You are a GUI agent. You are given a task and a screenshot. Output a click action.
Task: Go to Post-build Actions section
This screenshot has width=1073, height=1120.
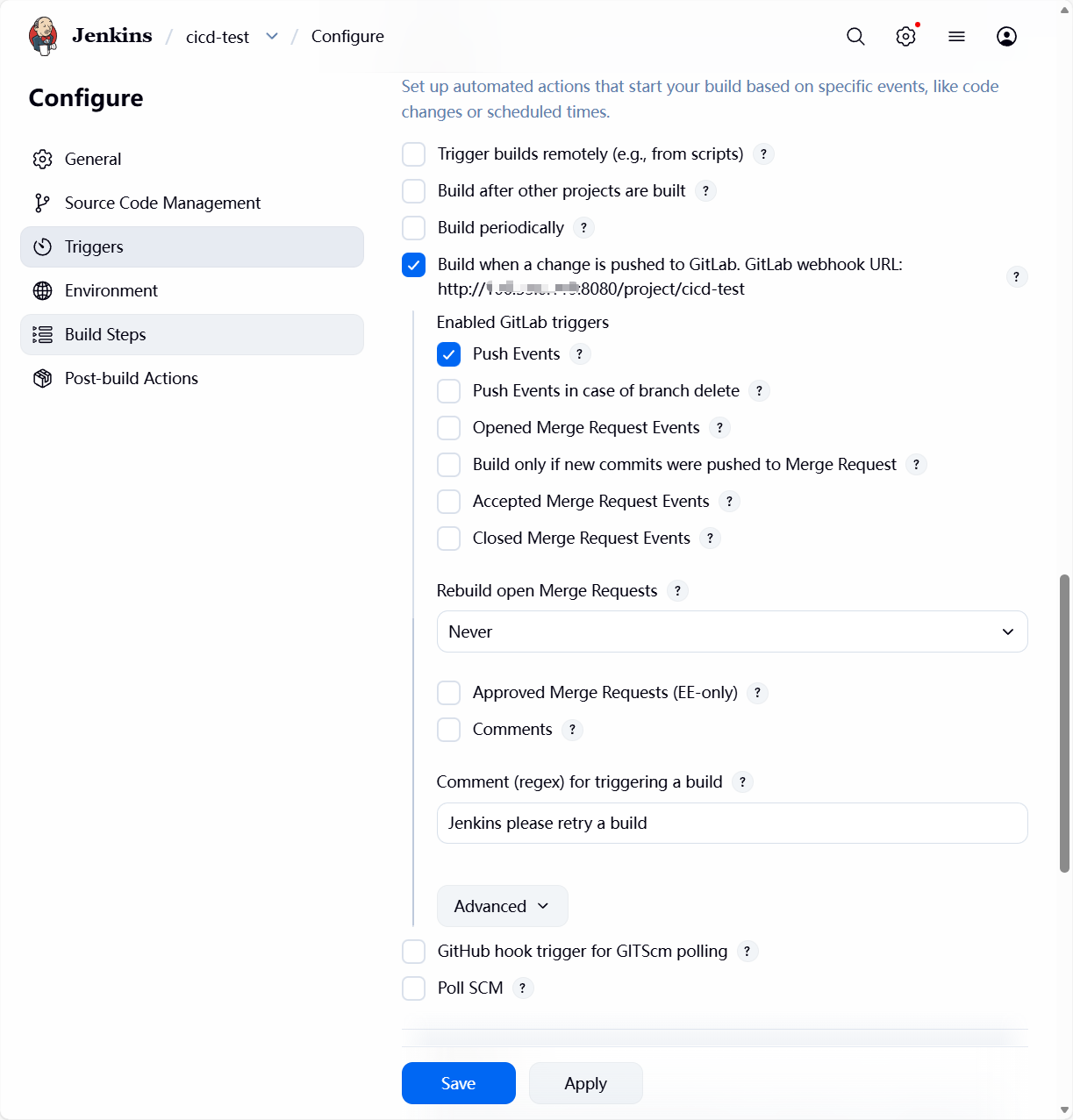[x=191, y=378]
